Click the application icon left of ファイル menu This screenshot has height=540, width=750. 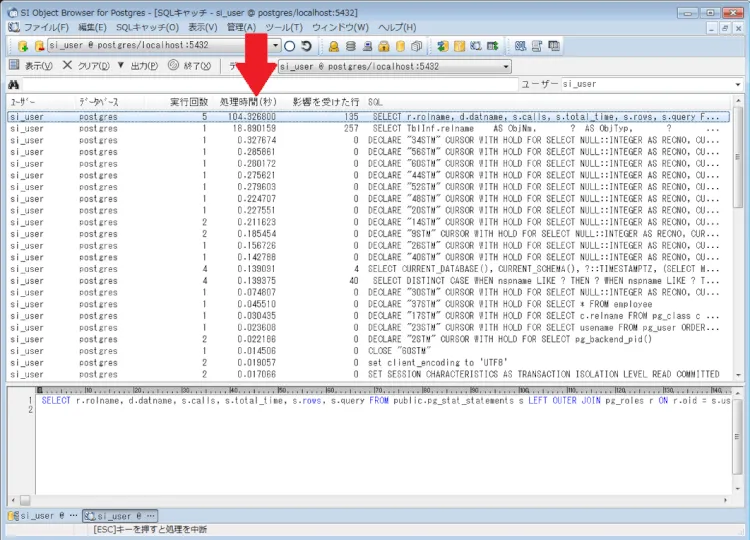pos(14,27)
